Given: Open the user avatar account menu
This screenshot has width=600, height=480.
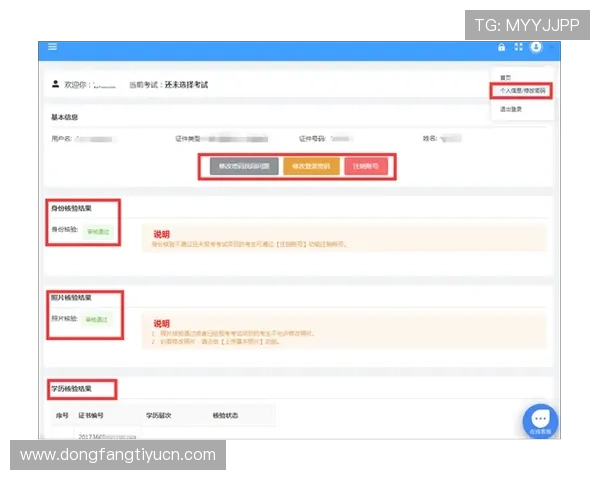Looking at the screenshot, I should (536, 47).
